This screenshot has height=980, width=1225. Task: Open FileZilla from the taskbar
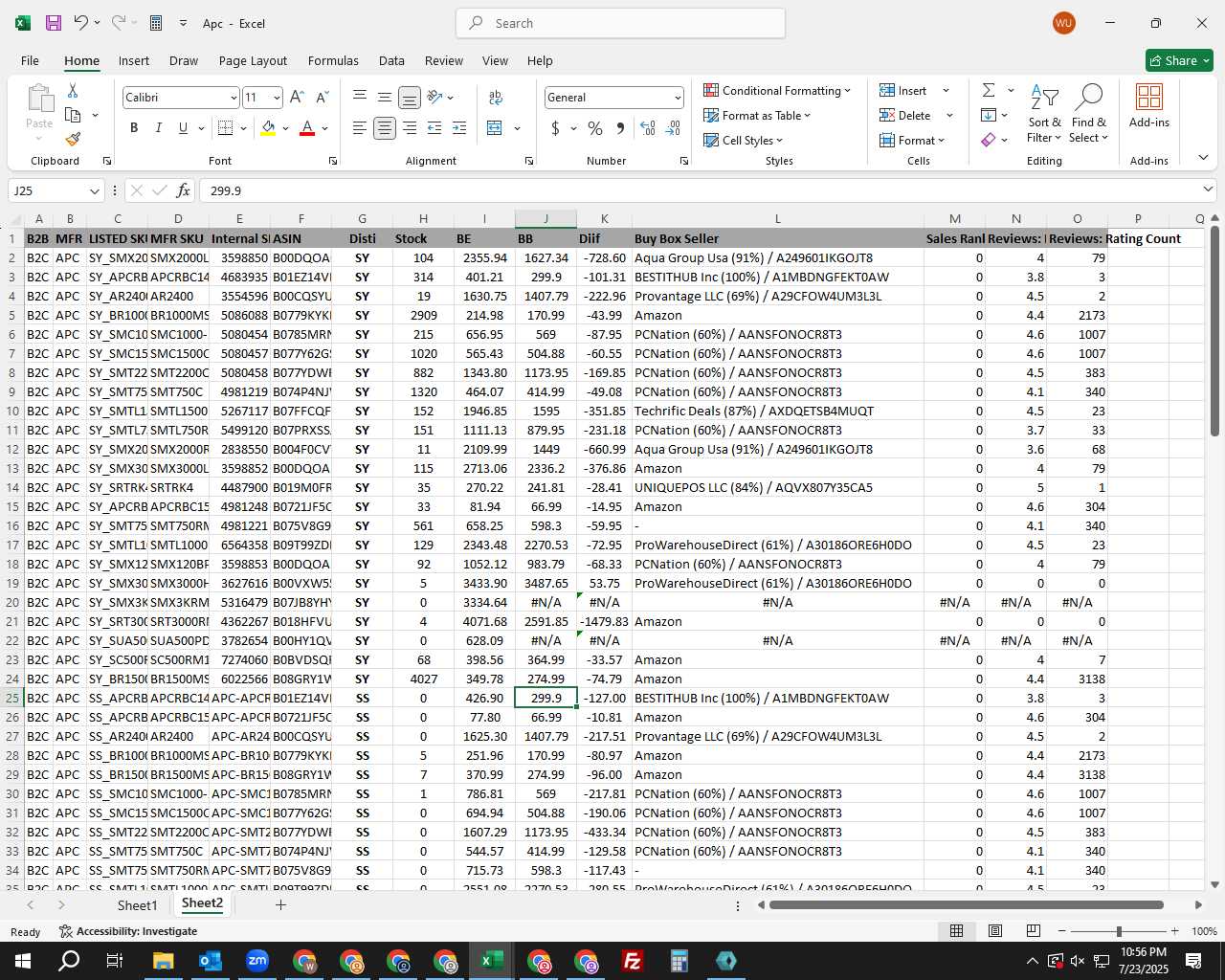[x=633, y=961]
